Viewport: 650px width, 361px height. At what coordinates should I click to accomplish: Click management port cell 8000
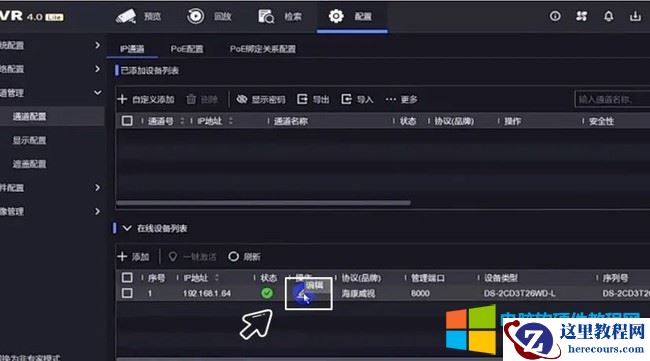(420, 293)
